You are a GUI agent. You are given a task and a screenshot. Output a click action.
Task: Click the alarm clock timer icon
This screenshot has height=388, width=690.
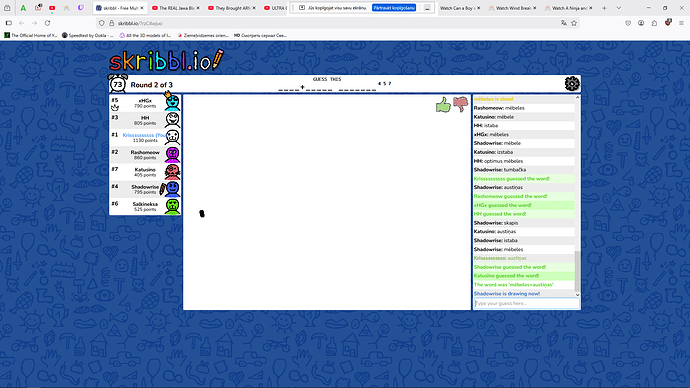tap(117, 84)
